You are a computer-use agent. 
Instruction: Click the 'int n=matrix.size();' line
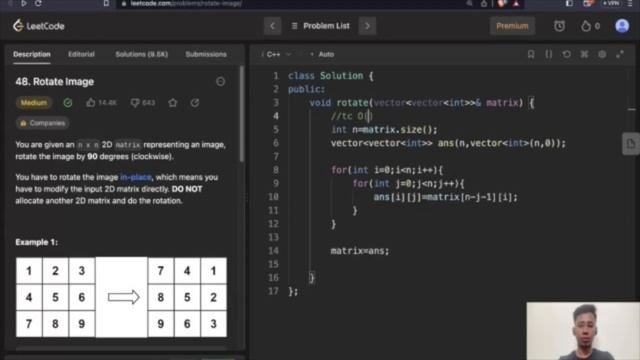click(x=384, y=130)
